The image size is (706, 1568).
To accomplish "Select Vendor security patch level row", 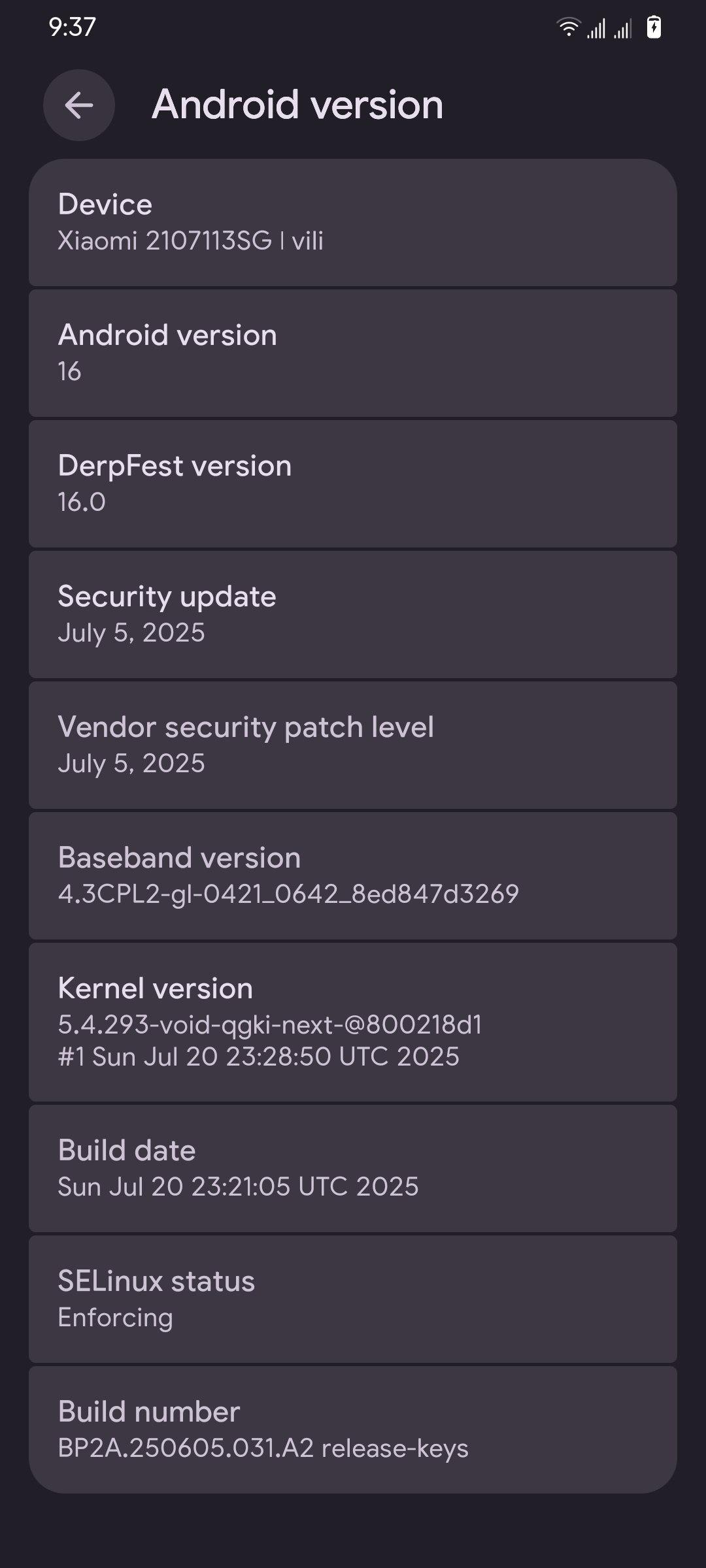I will tap(353, 745).
